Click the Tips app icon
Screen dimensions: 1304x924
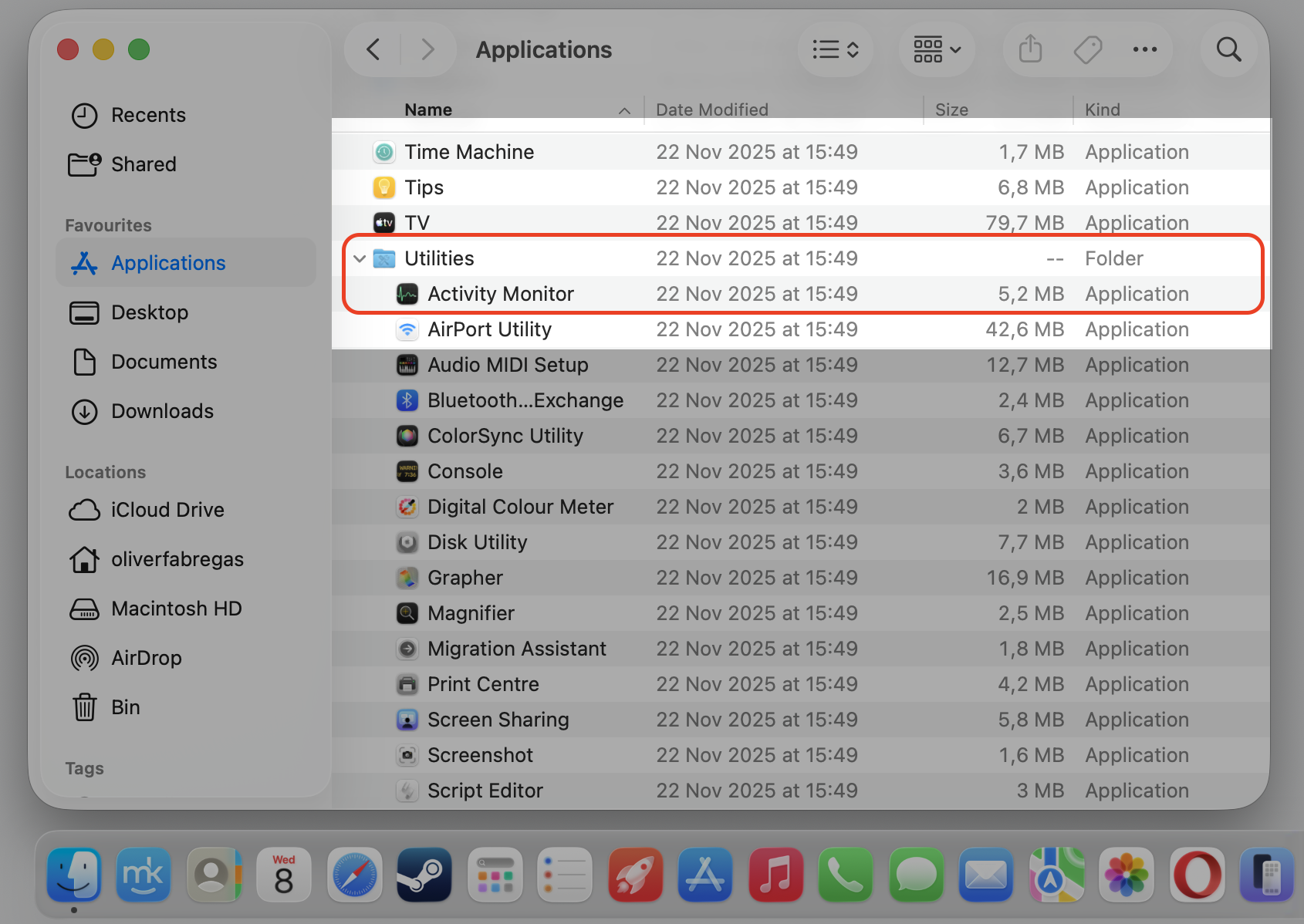point(384,187)
